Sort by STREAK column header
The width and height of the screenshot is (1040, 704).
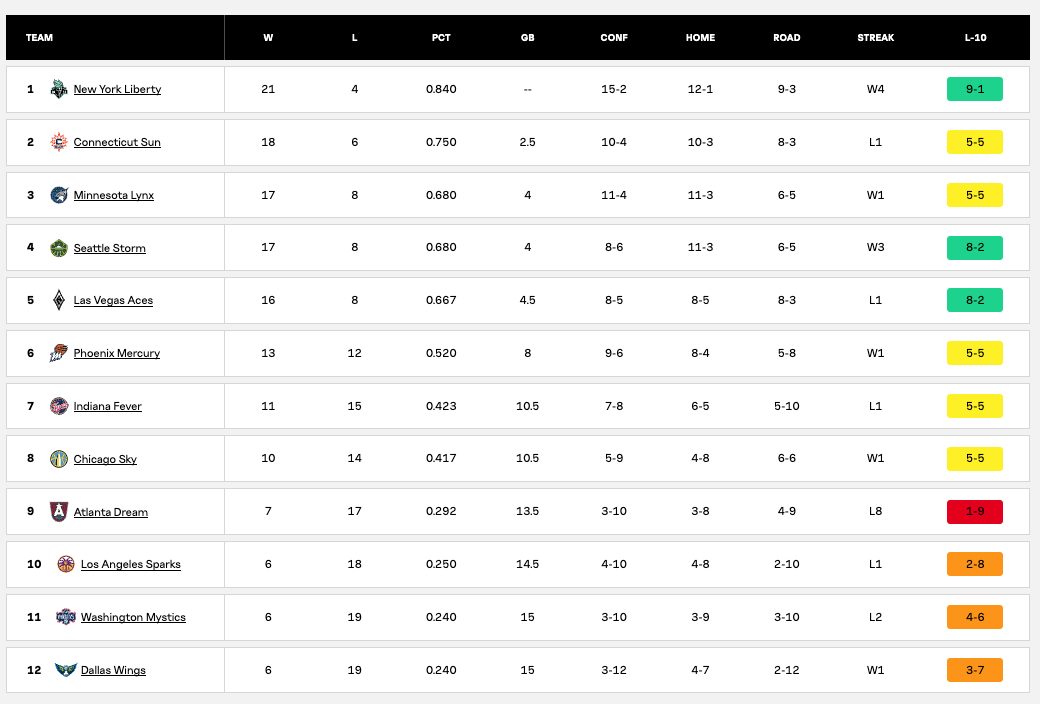click(876, 38)
